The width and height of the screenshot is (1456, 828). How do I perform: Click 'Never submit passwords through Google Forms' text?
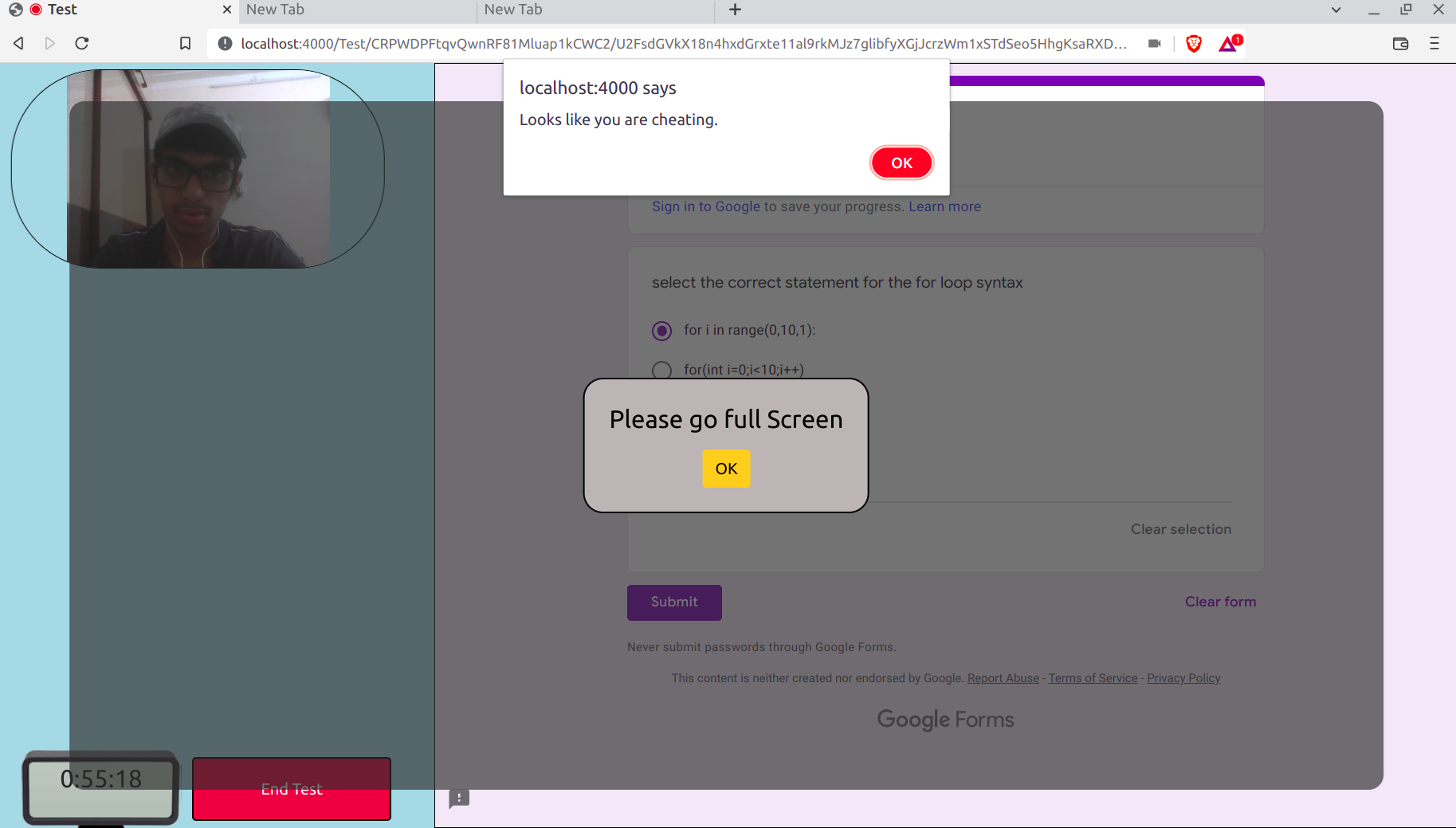pos(761,647)
